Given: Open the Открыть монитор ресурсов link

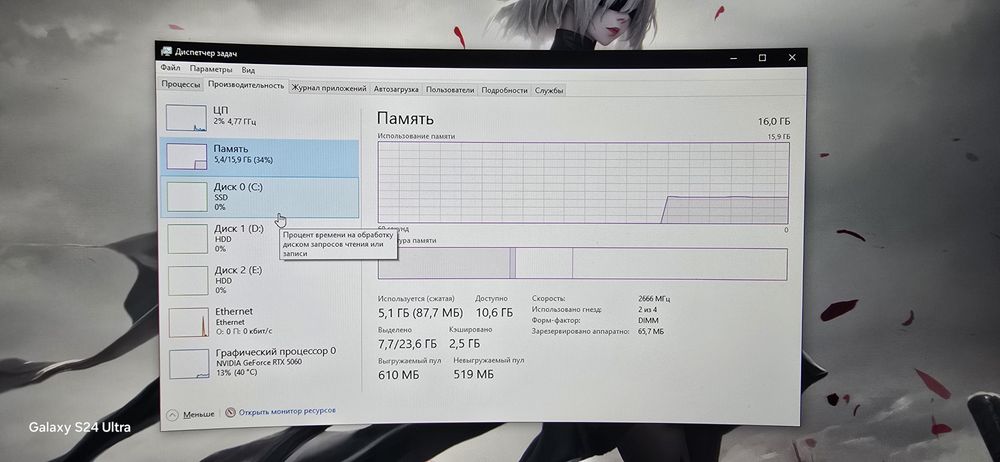Looking at the screenshot, I should 287,412.
